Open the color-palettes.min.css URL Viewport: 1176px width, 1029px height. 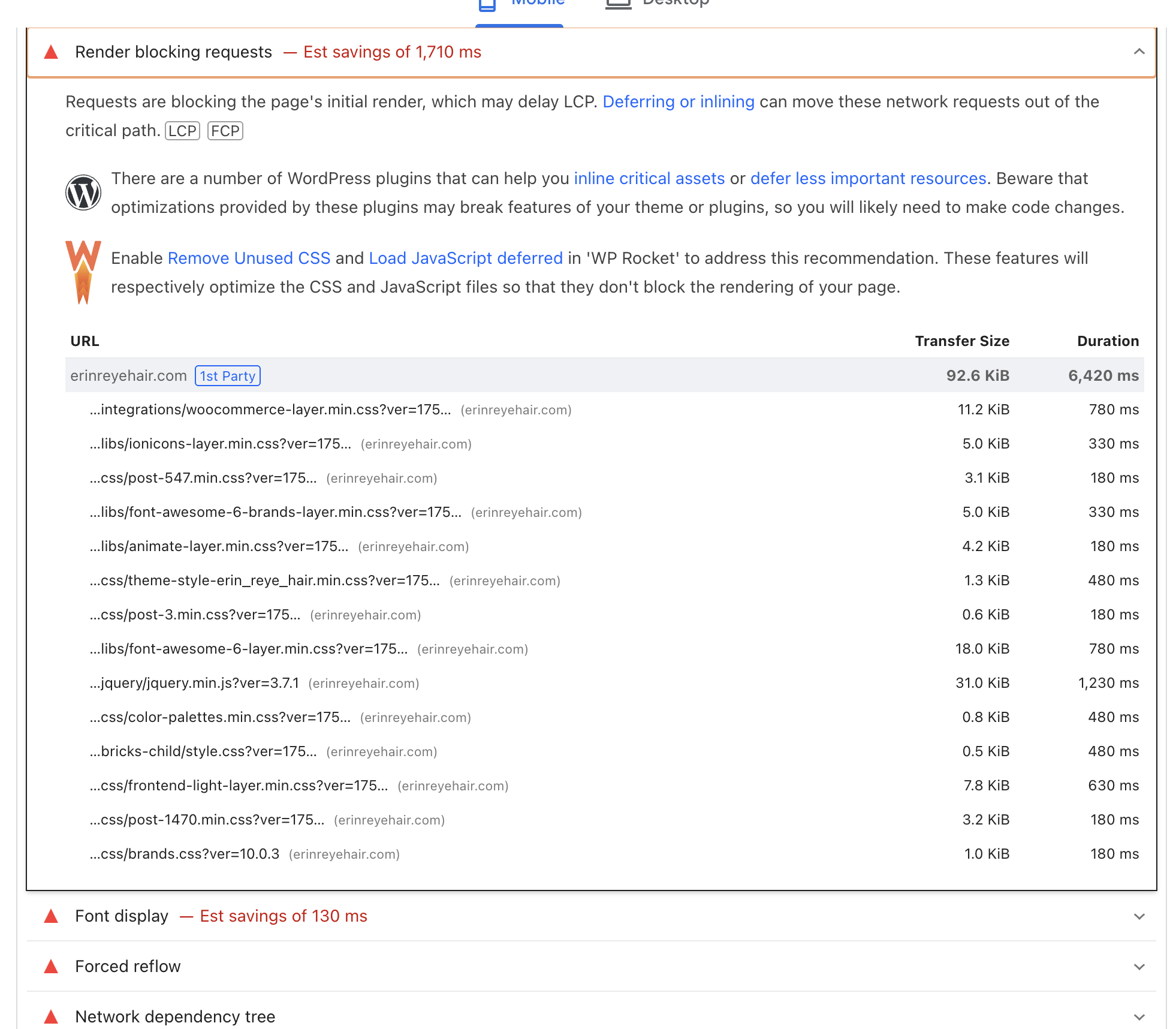[x=220, y=717]
